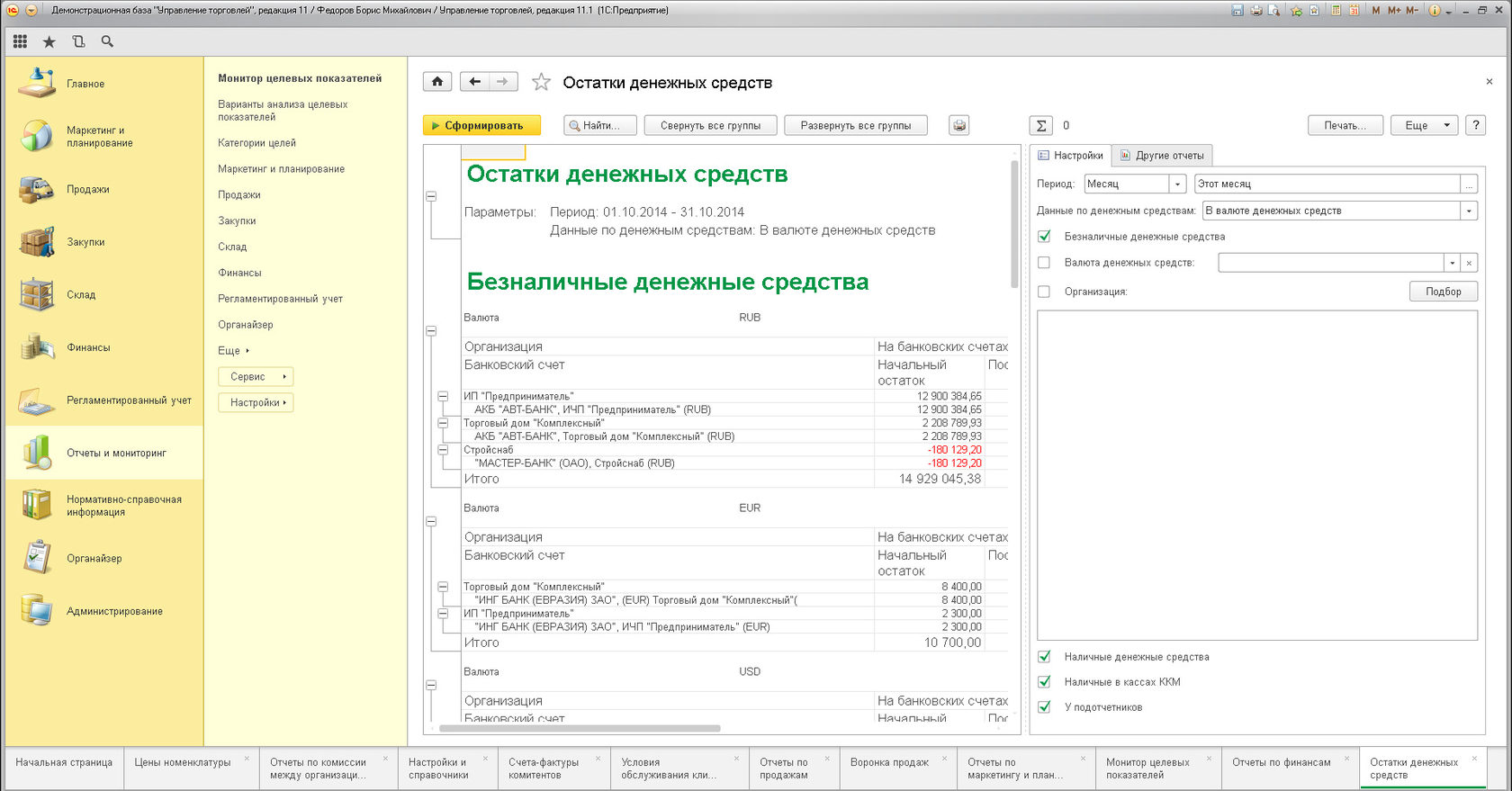
Task: Toggle У подотчетников checkbox
Action: [1044, 707]
